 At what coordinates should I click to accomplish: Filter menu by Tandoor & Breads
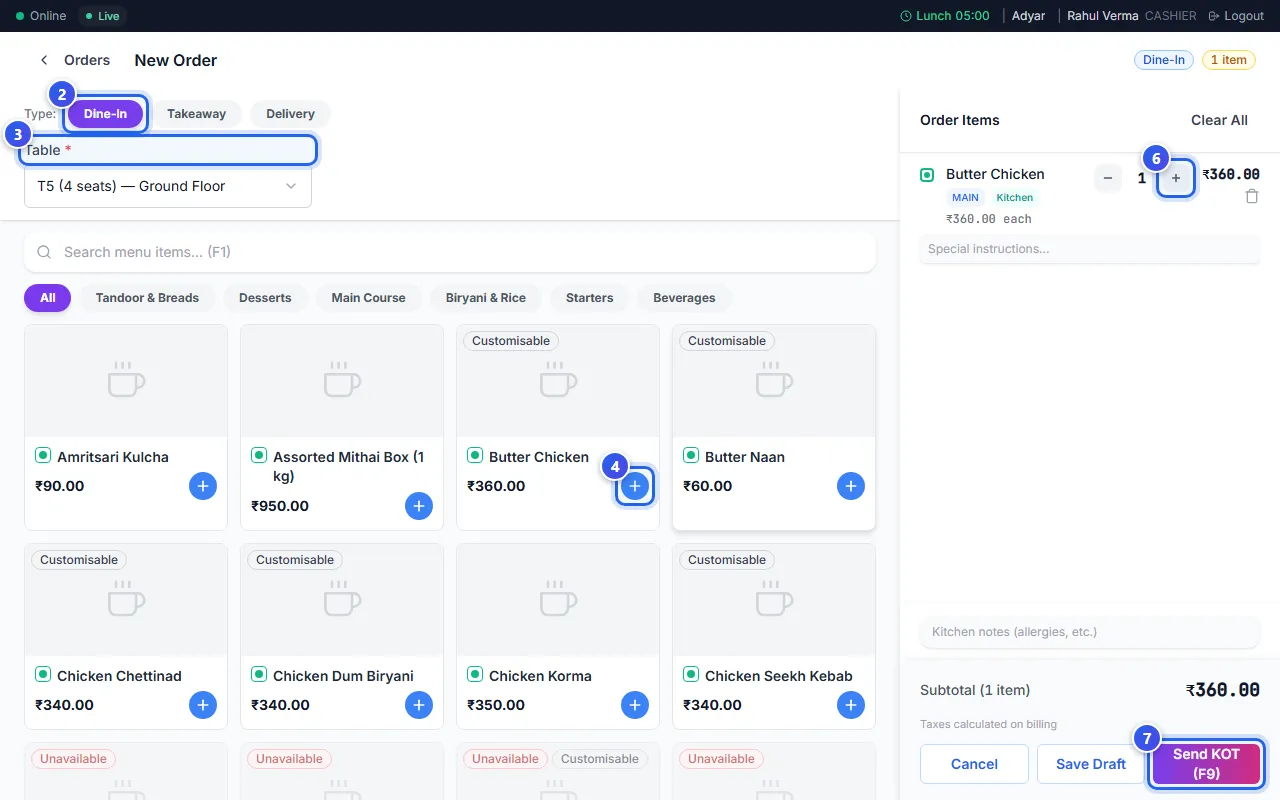[147, 298]
